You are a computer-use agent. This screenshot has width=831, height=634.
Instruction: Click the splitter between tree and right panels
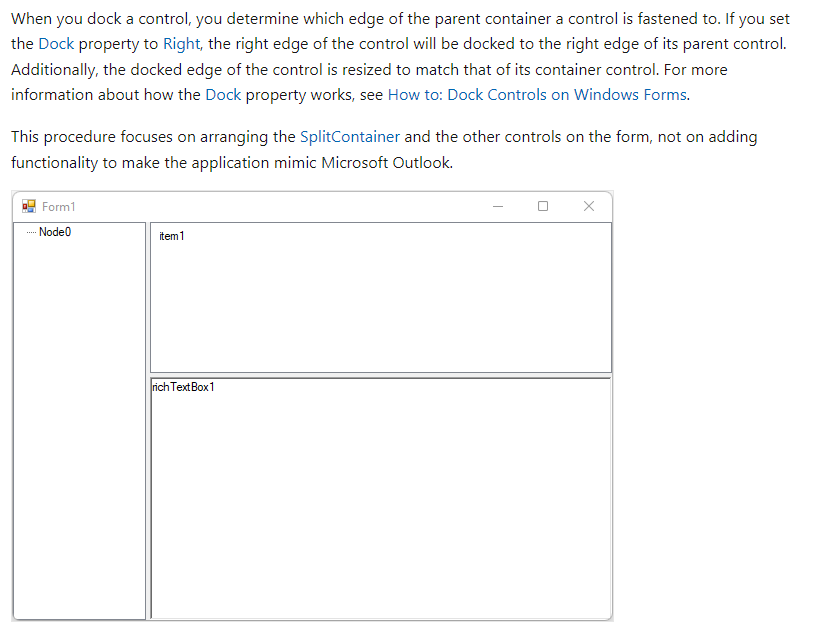click(x=147, y=420)
